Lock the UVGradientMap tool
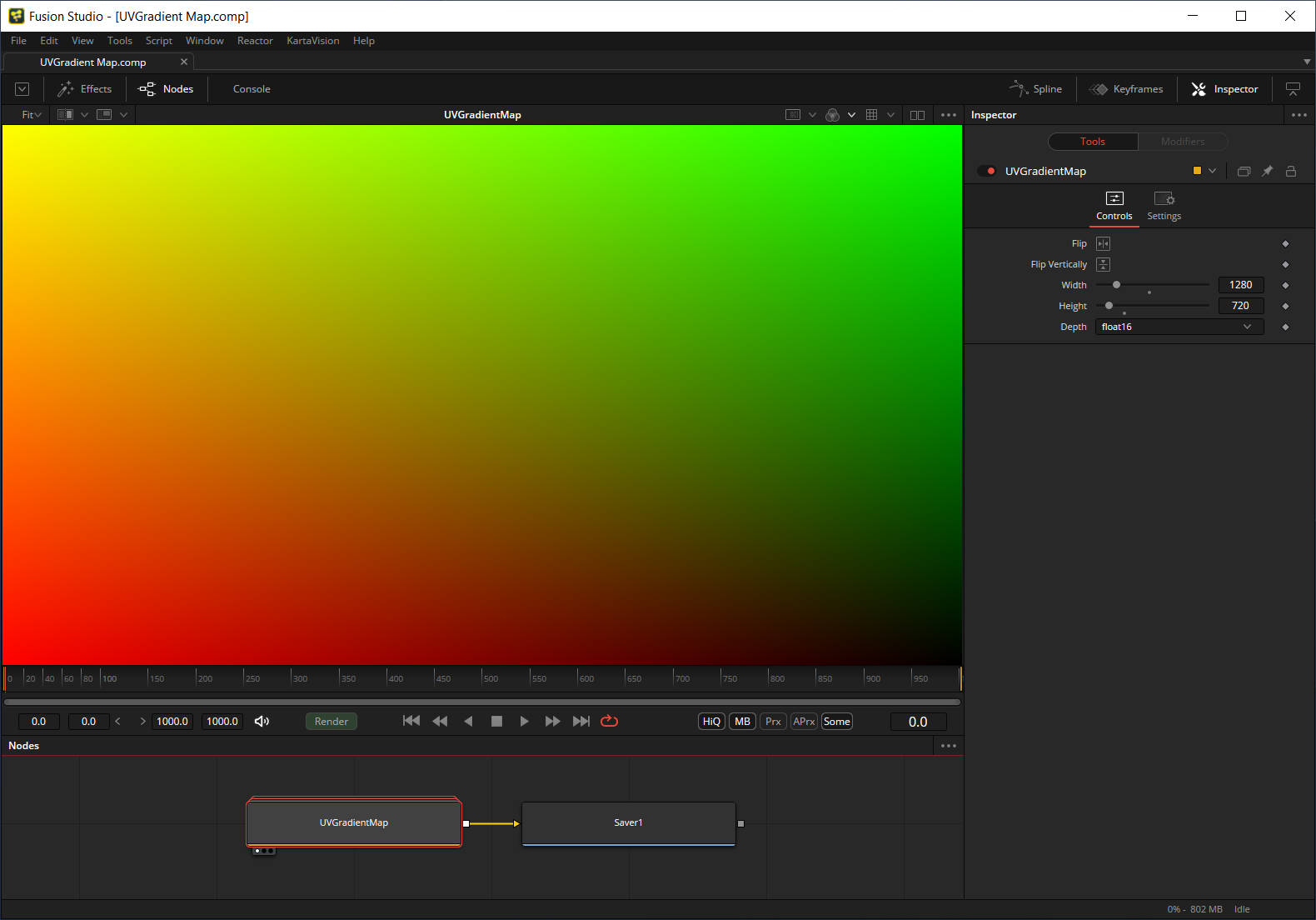This screenshot has width=1316, height=920. pos(1291,171)
